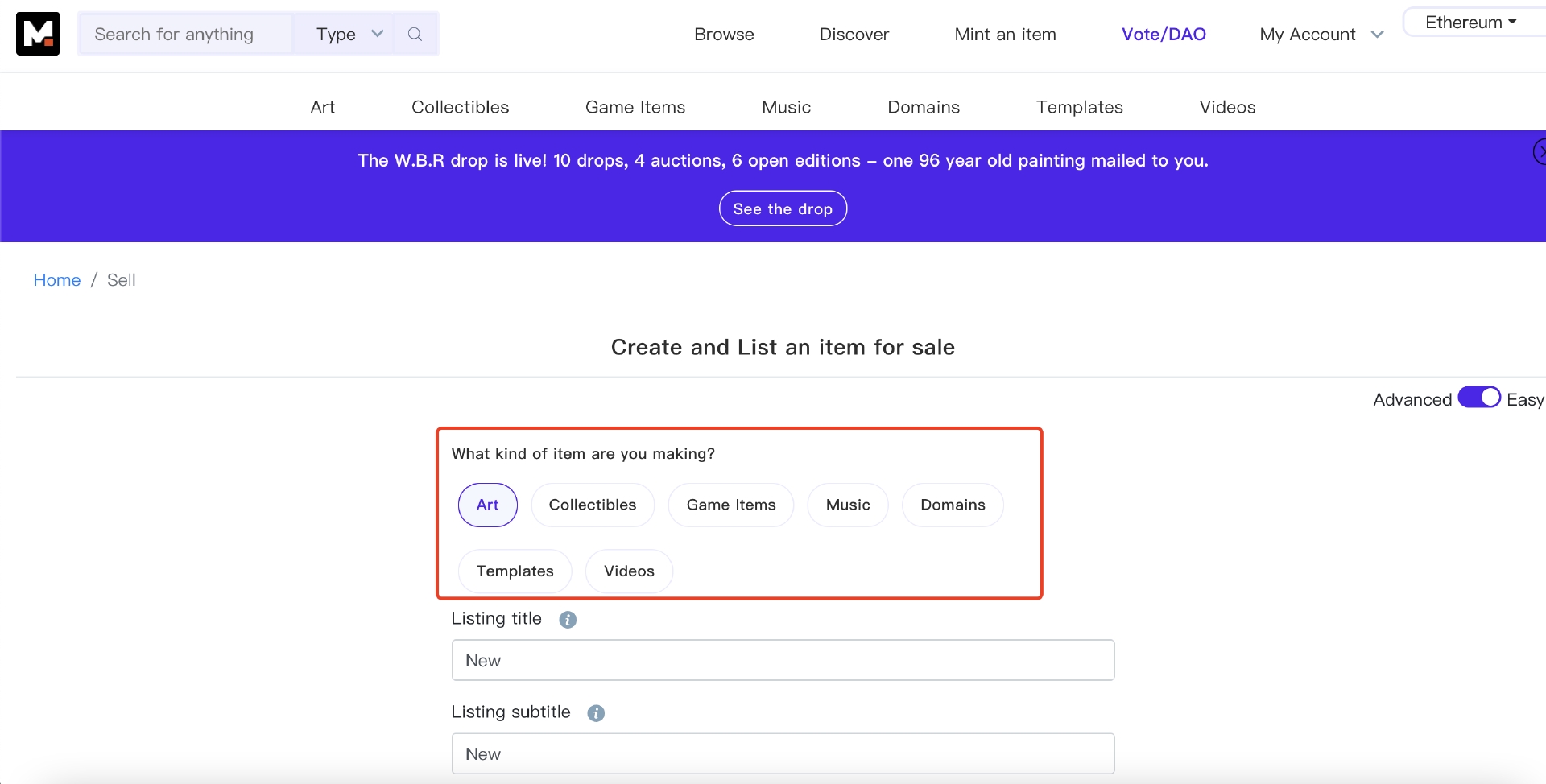1546x784 pixels.
Task: Click the Easy mode label
Action: (x=1525, y=400)
